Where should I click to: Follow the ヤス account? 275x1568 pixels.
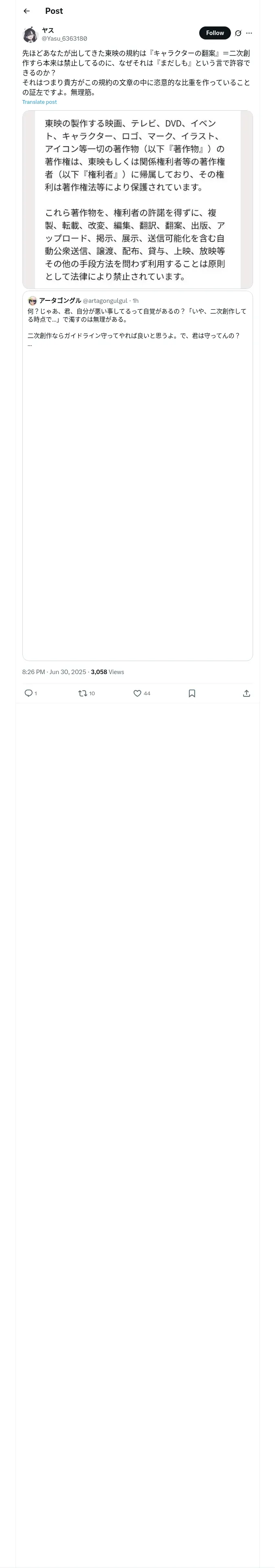tap(215, 33)
